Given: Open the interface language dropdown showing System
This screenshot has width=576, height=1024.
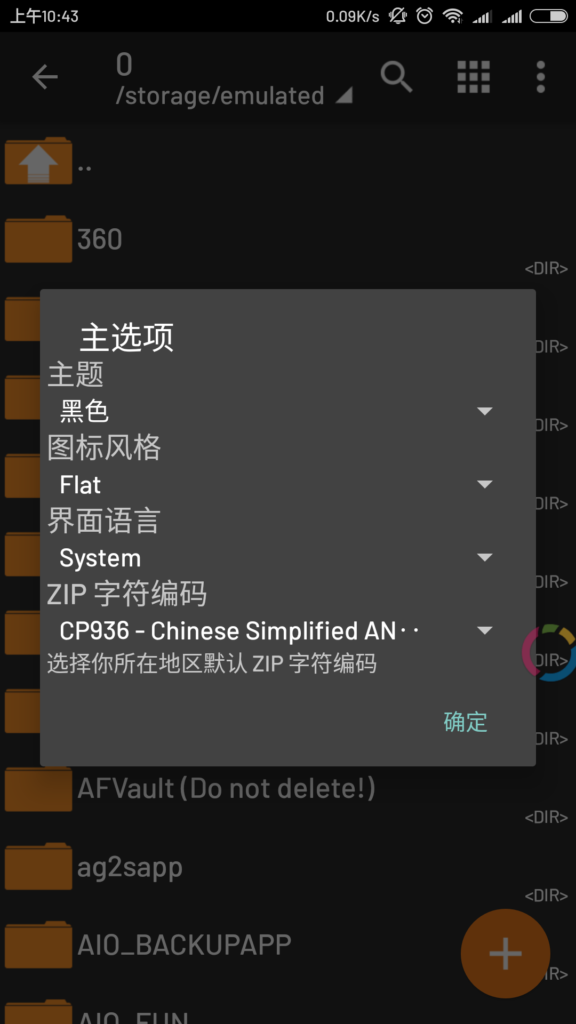Looking at the screenshot, I should [x=276, y=558].
